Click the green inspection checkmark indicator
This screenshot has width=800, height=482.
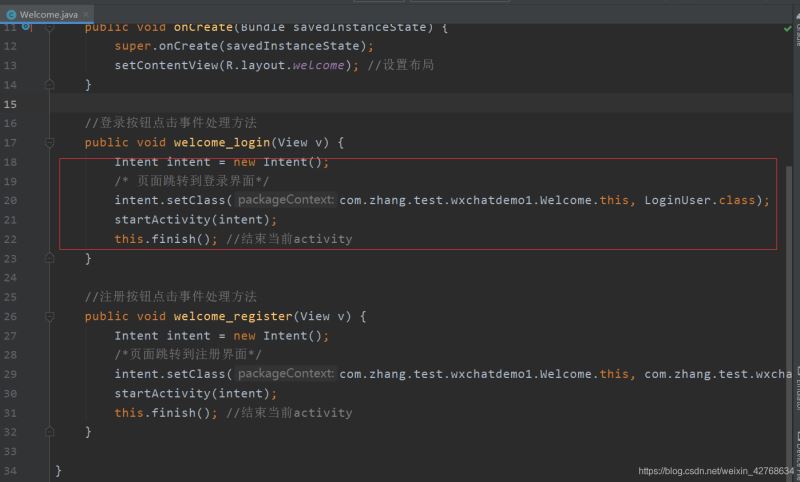[x=787, y=29]
